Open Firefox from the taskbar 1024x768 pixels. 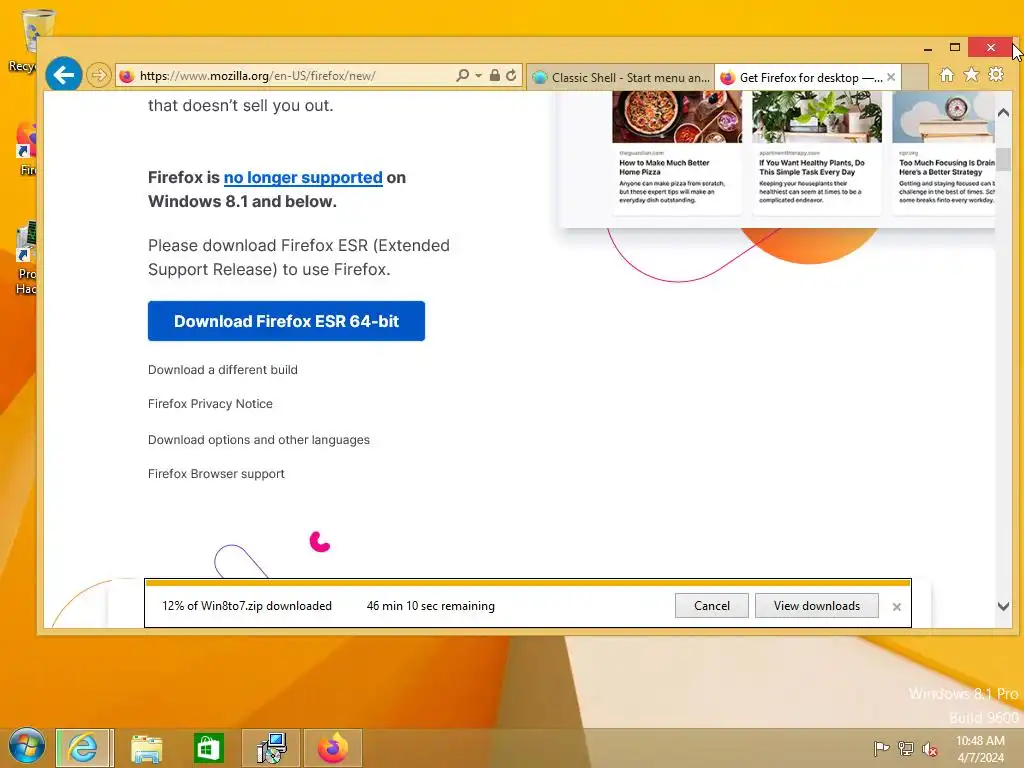[x=333, y=748]
